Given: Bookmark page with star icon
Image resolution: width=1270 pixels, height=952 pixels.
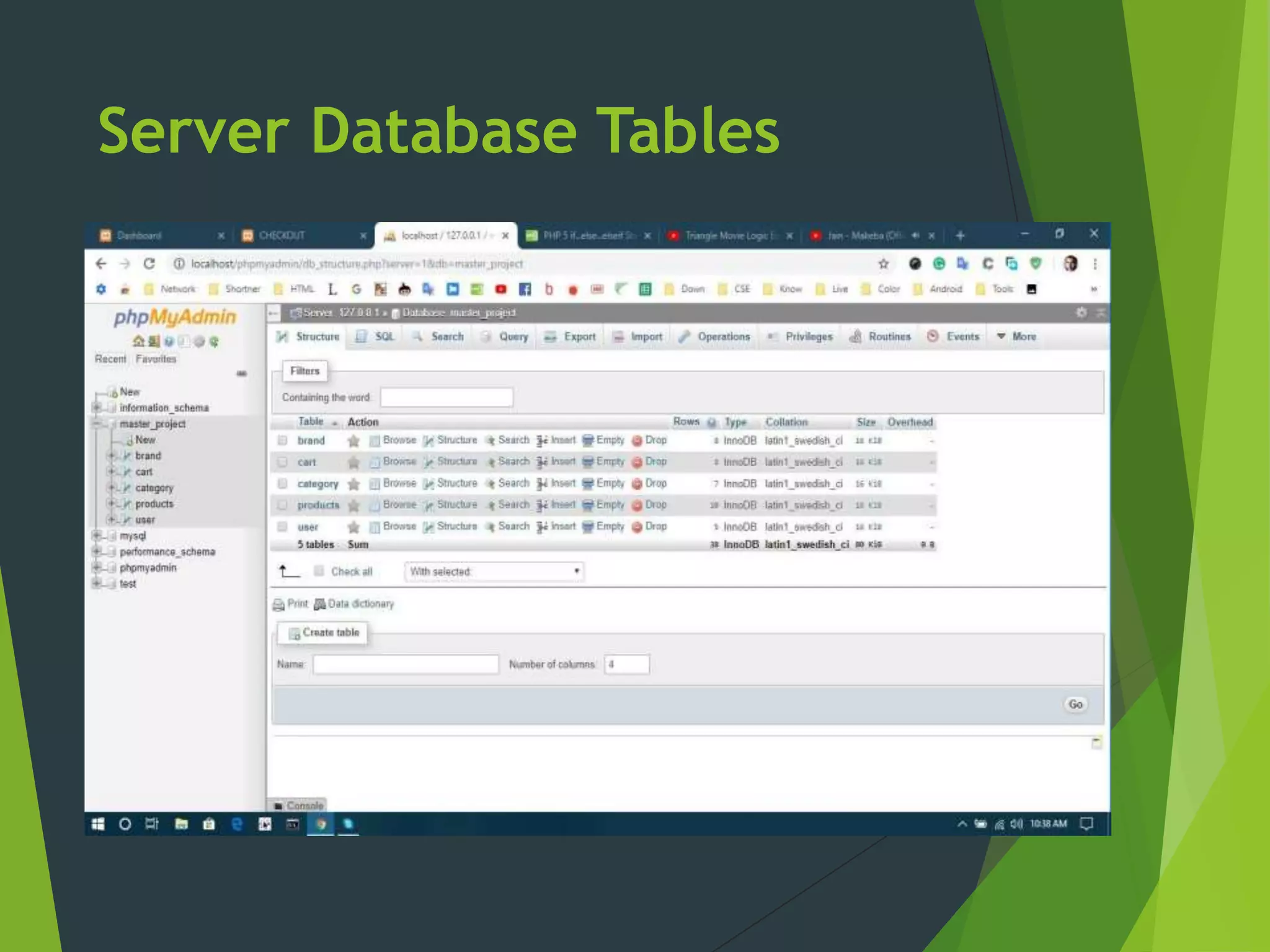Looking at the screenshot, I should coord(884,264).
